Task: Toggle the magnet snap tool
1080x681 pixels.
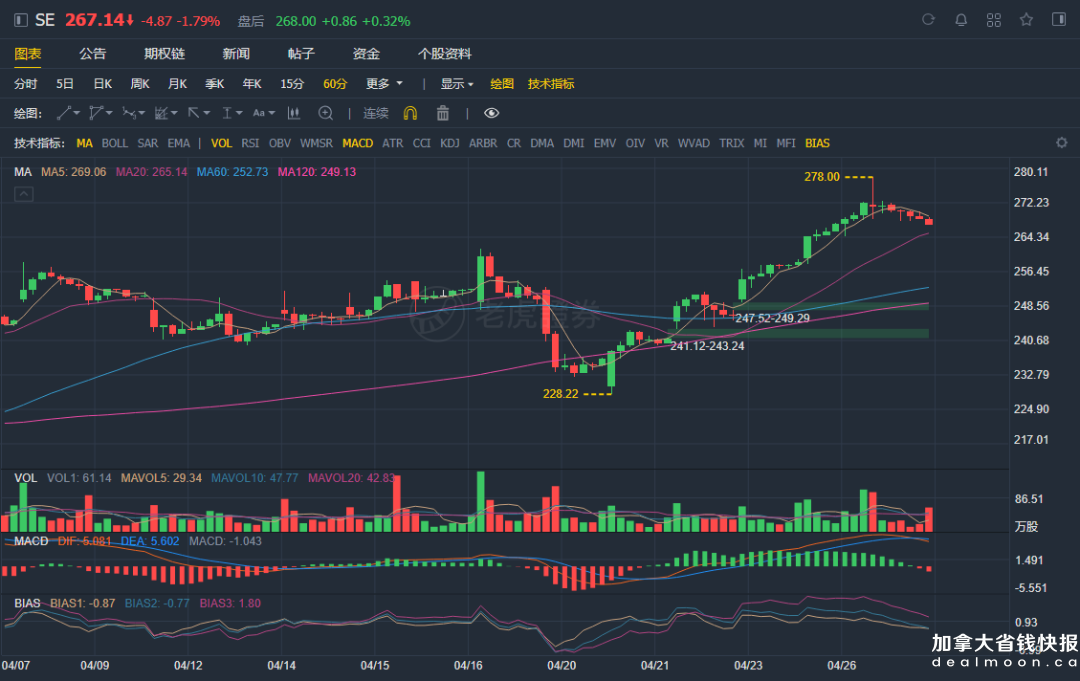Action: pyautogui.click(x=410, y=113)
